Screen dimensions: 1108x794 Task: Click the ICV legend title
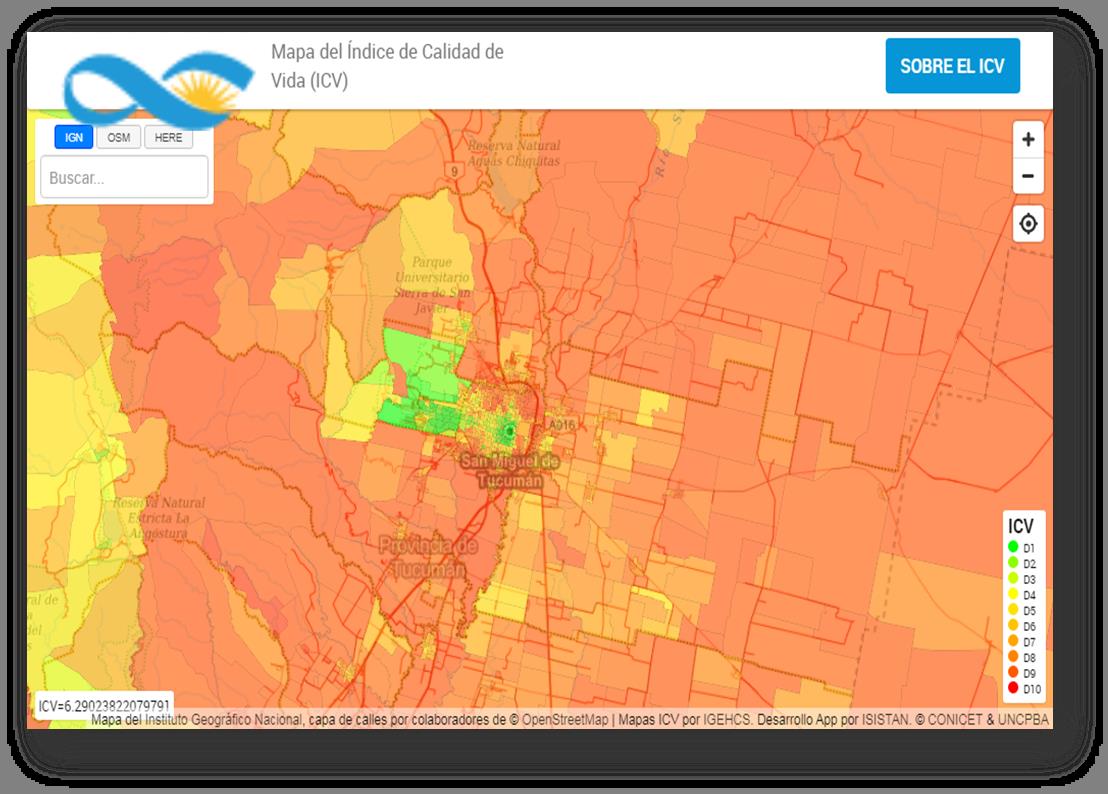click(1020, 526)
